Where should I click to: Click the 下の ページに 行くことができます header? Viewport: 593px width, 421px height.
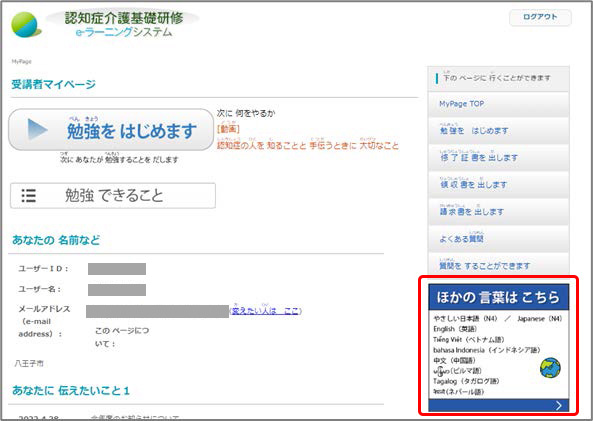(497, 78)
